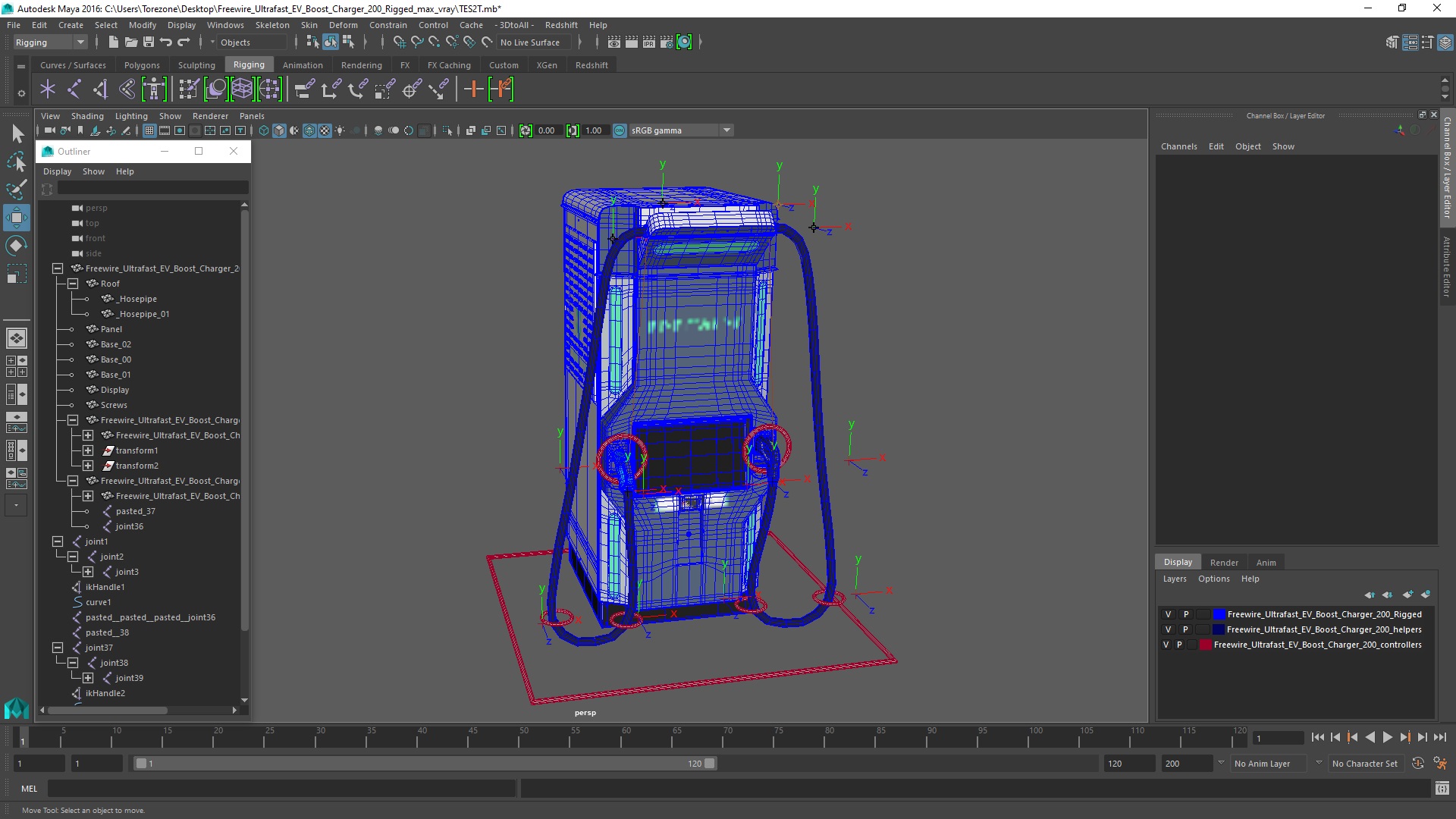Toggle playback P of Charger_200_Rigged layer
The width and height of the screenshot is (1456, 819).
(x=1186, y=614)
